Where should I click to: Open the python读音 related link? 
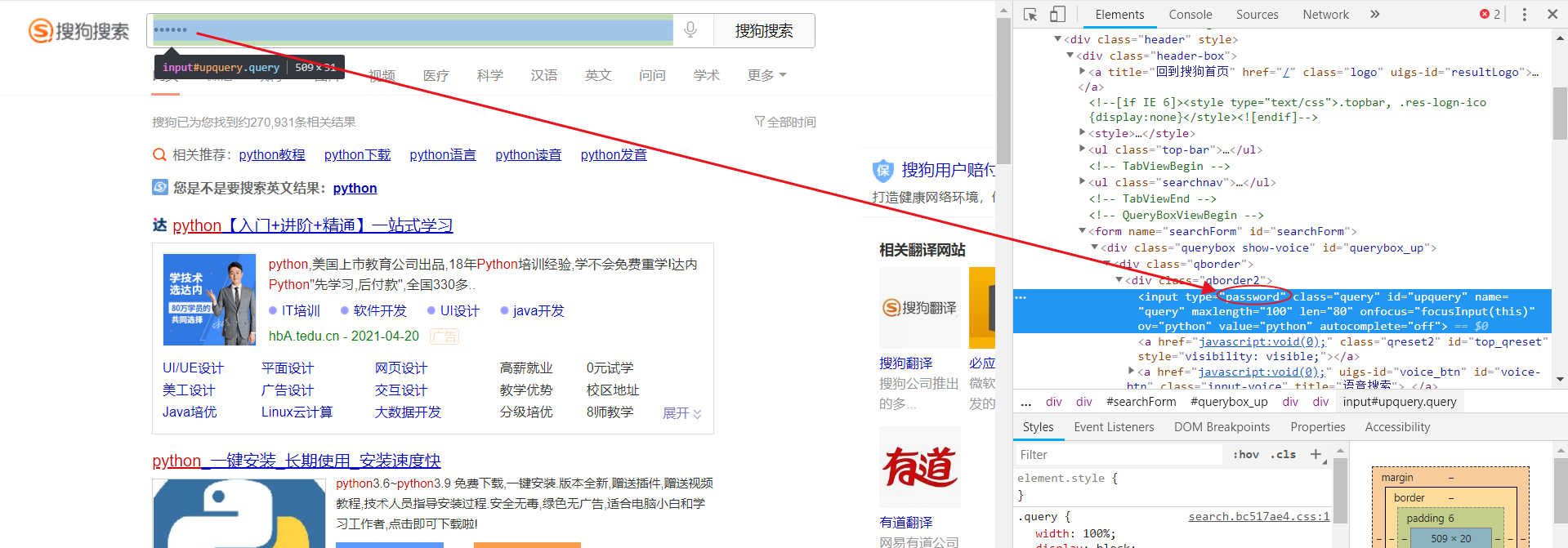point(528,154)
